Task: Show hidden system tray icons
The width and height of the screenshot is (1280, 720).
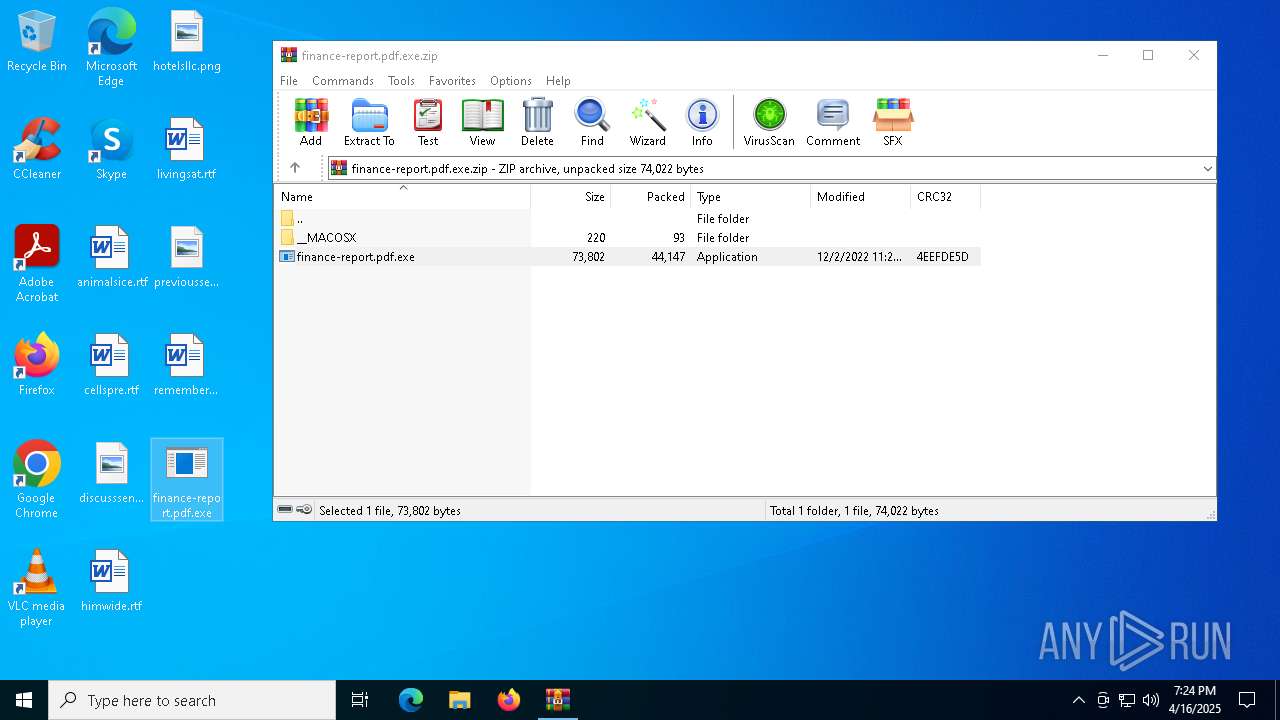Action: 1078,700
